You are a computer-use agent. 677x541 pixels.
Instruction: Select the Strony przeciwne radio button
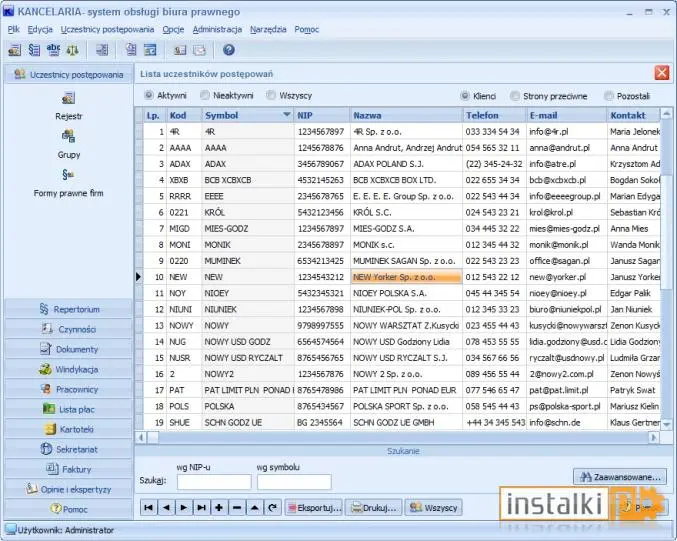pos(515,96)
